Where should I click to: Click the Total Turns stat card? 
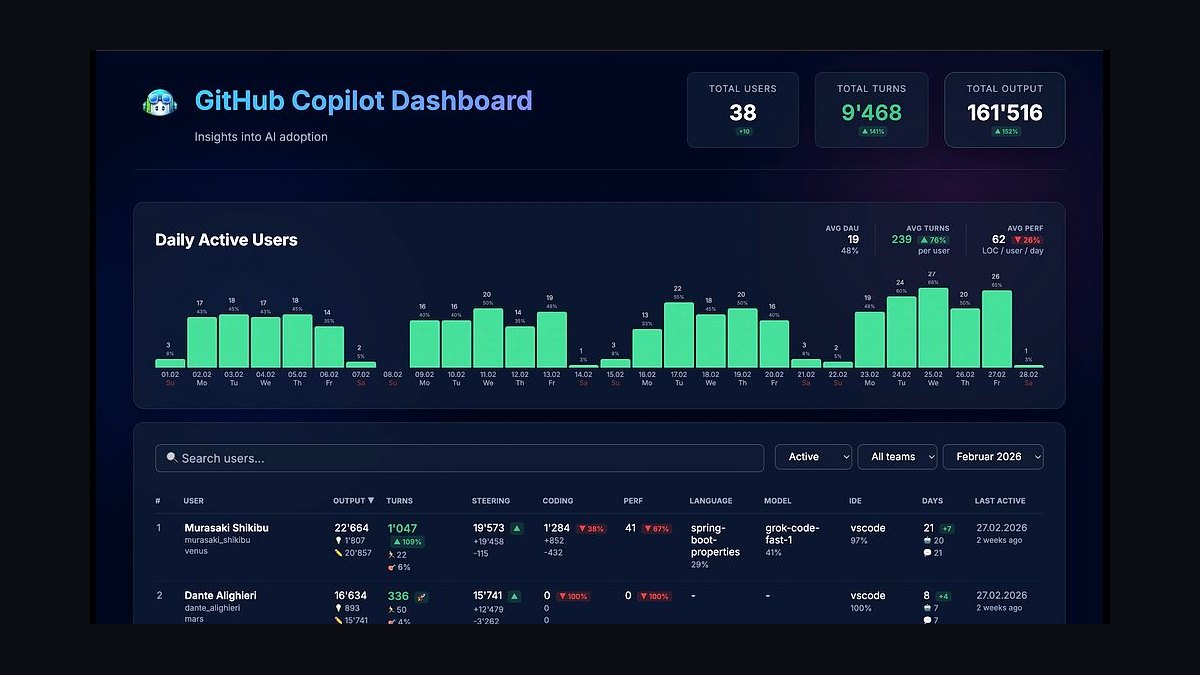click(x=871, y=110)
